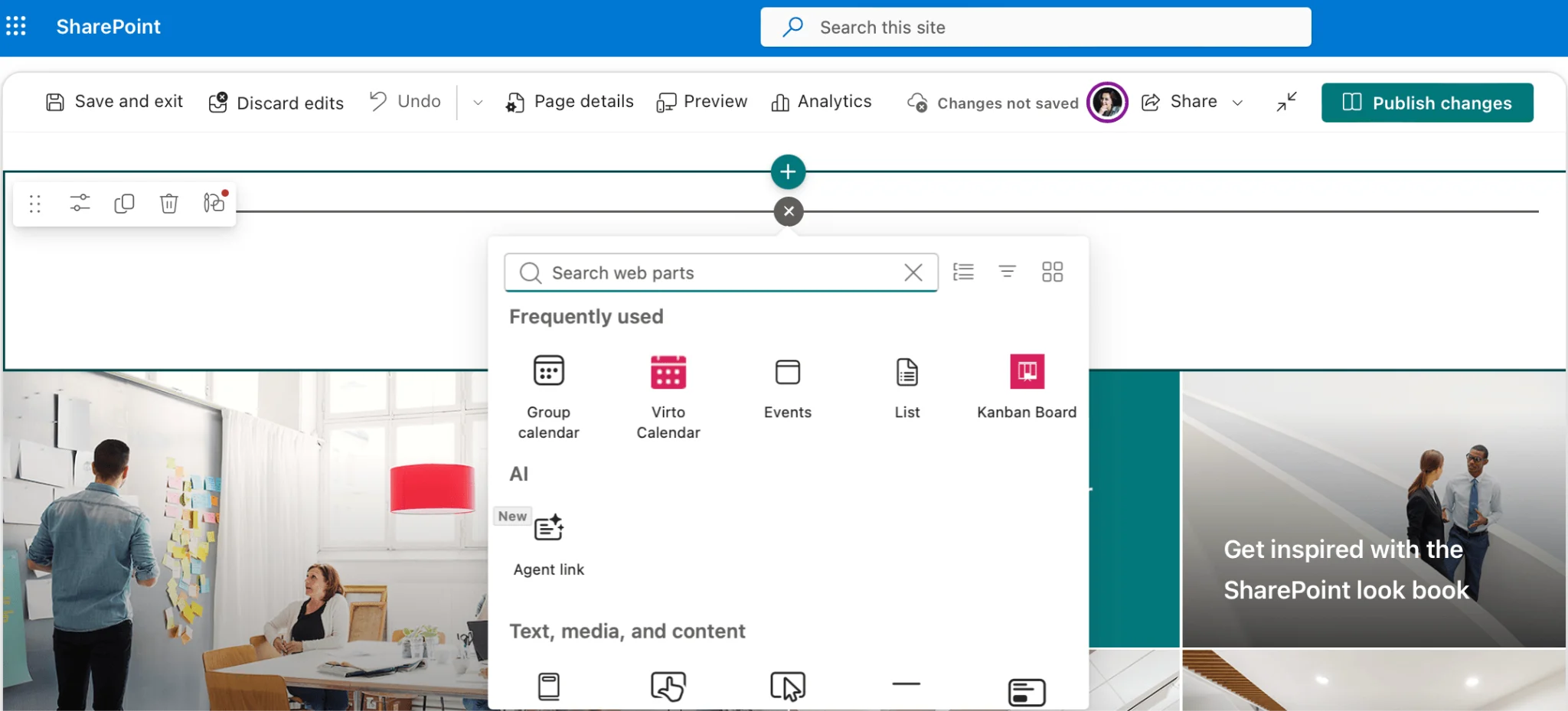Click the Search web parts field
The image size is (1568, 711).
[x=721, y=272]
